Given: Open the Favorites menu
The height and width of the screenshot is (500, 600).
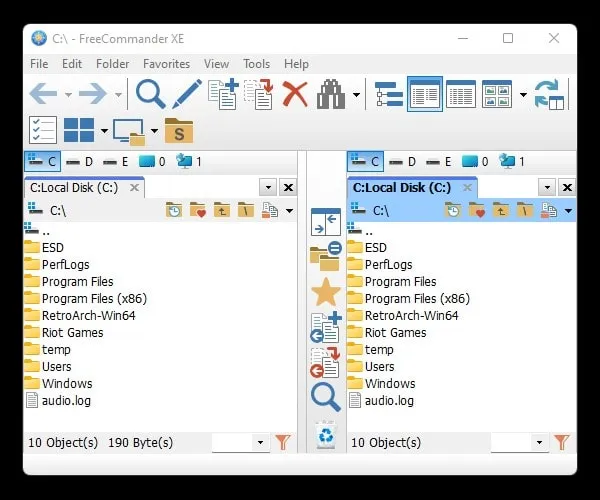Looking at the screenshot, I should pyautogui.click(x=166, y=64).
